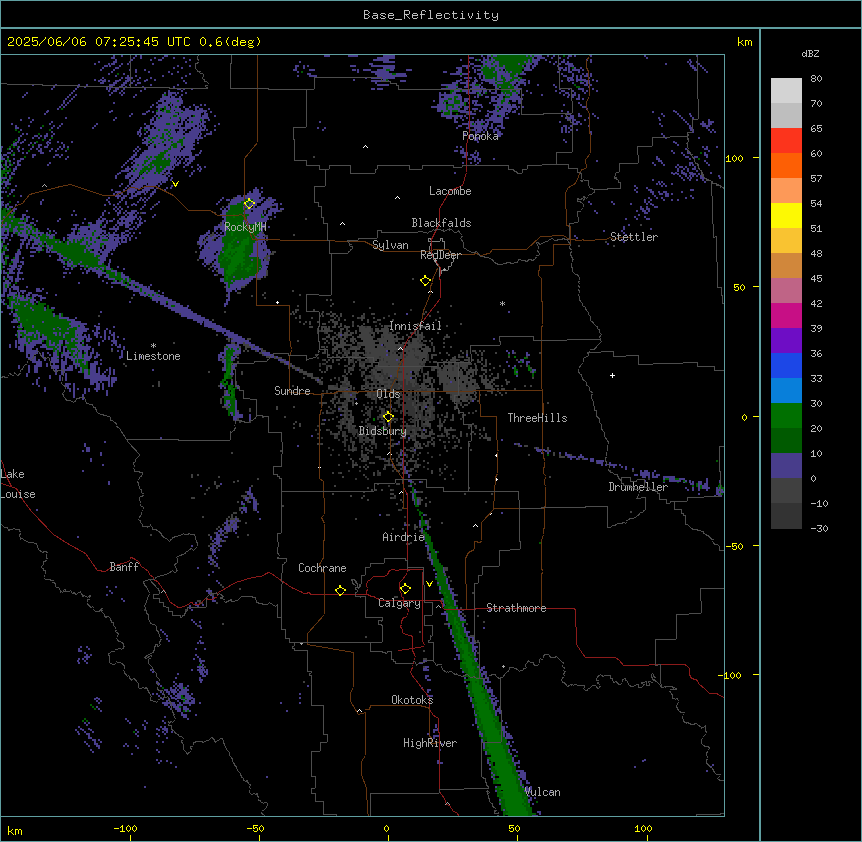Click the 80 value on dBZ legend

point(816,79)
